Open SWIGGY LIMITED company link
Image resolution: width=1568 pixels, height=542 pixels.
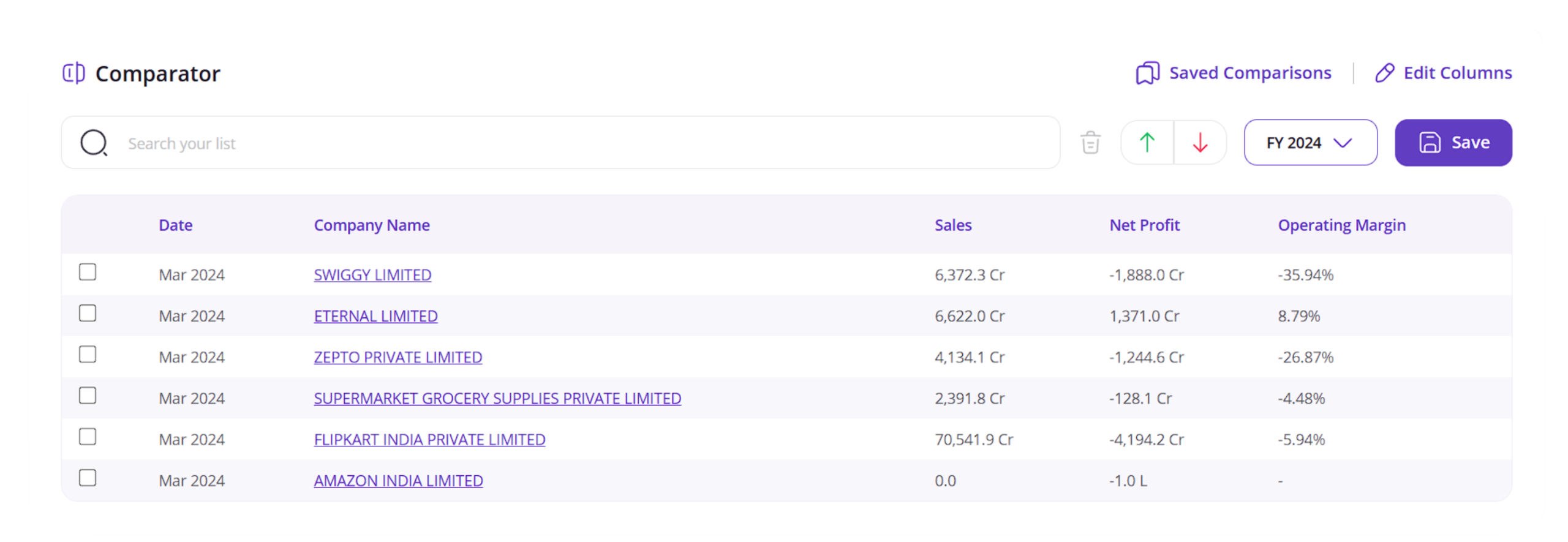[372, 275]
